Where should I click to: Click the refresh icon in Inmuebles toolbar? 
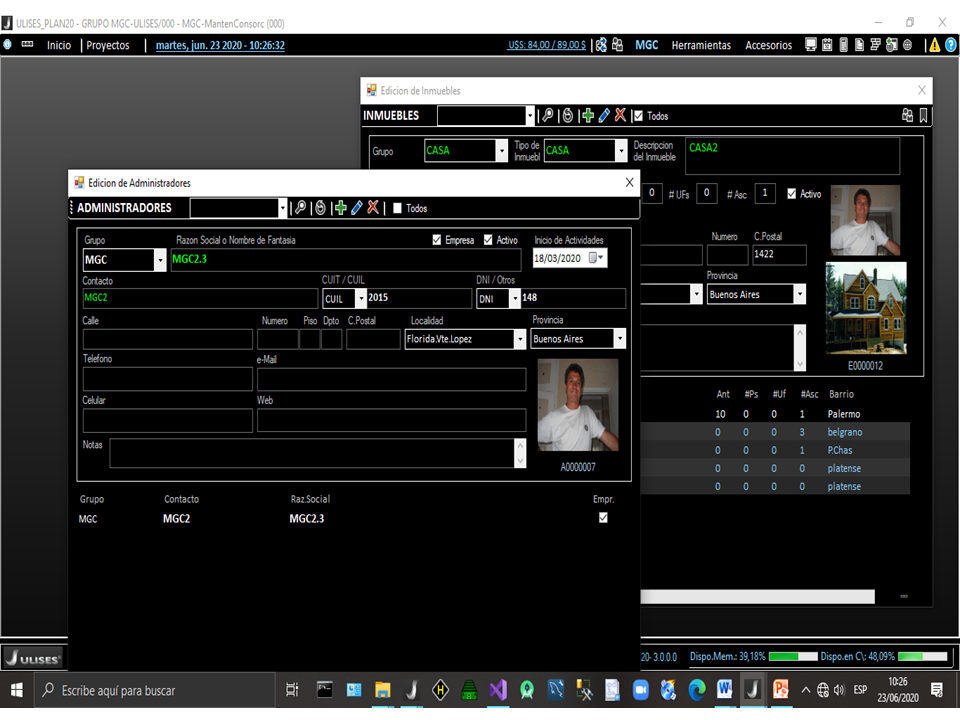click(567, 116)
